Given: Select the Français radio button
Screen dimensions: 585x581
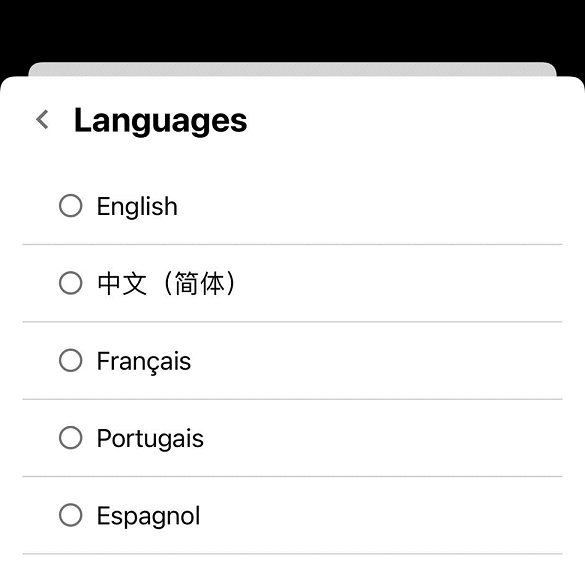Looking at the screenshot, I should (71, 360).
